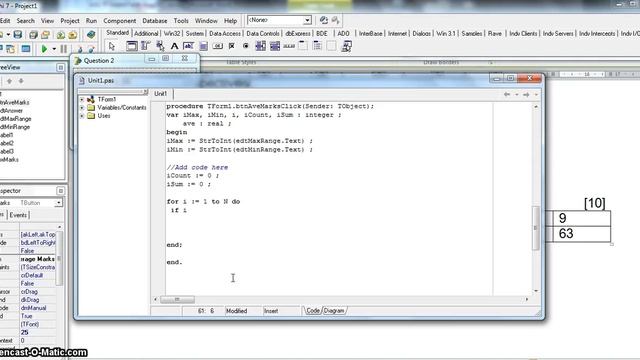Navigate back in the code editor
640x360 pixels.
pyautogui.click(x=507, y=94)
